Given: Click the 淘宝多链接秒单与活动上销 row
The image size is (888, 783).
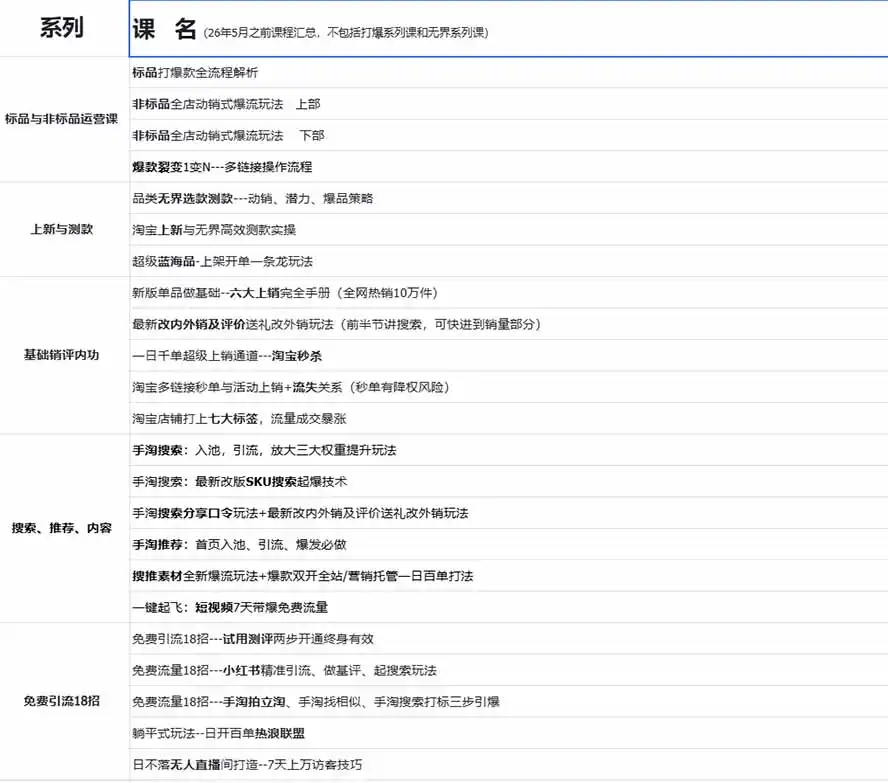Looking at the screenshot, I should 509,387.
